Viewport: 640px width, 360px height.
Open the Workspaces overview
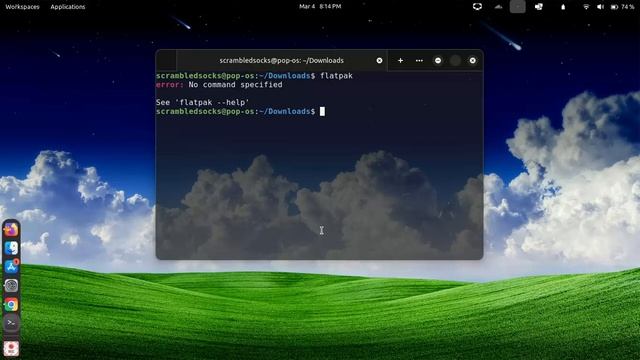[x=22, y=7]
